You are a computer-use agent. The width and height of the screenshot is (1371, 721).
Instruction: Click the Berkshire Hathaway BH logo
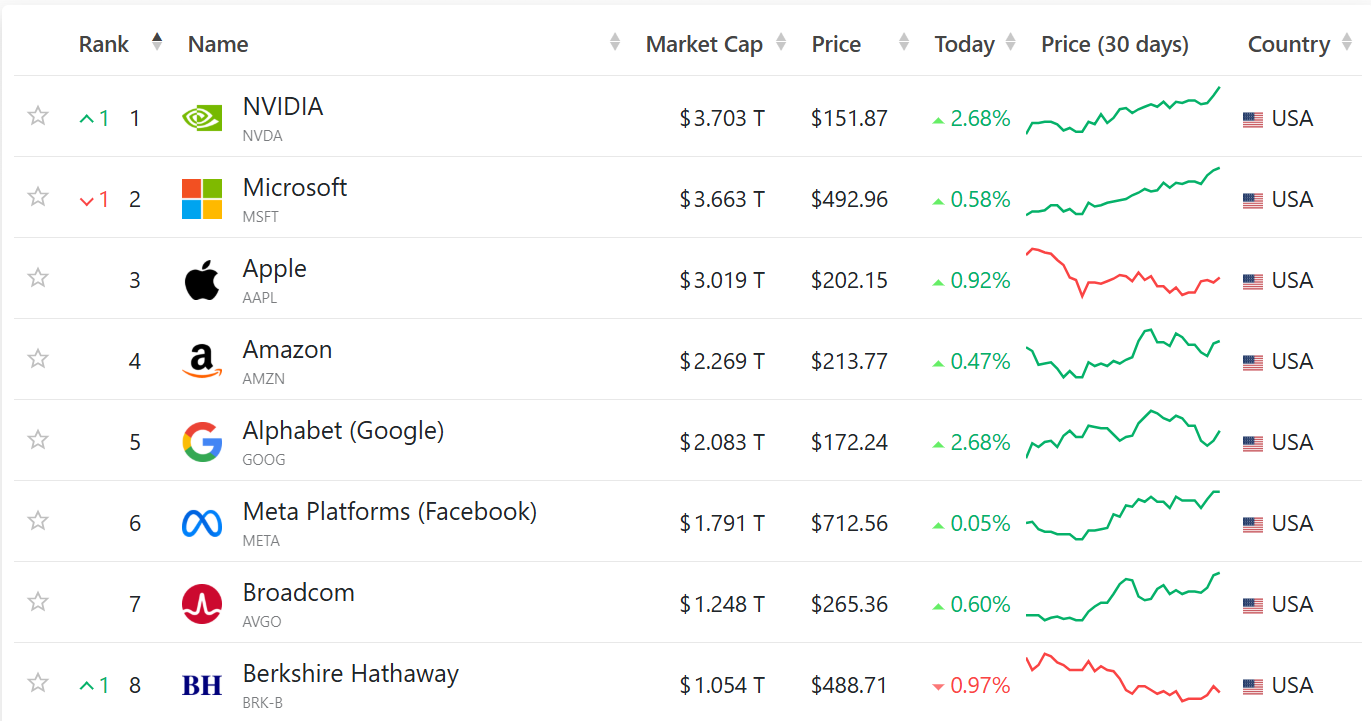click(202, 685)
